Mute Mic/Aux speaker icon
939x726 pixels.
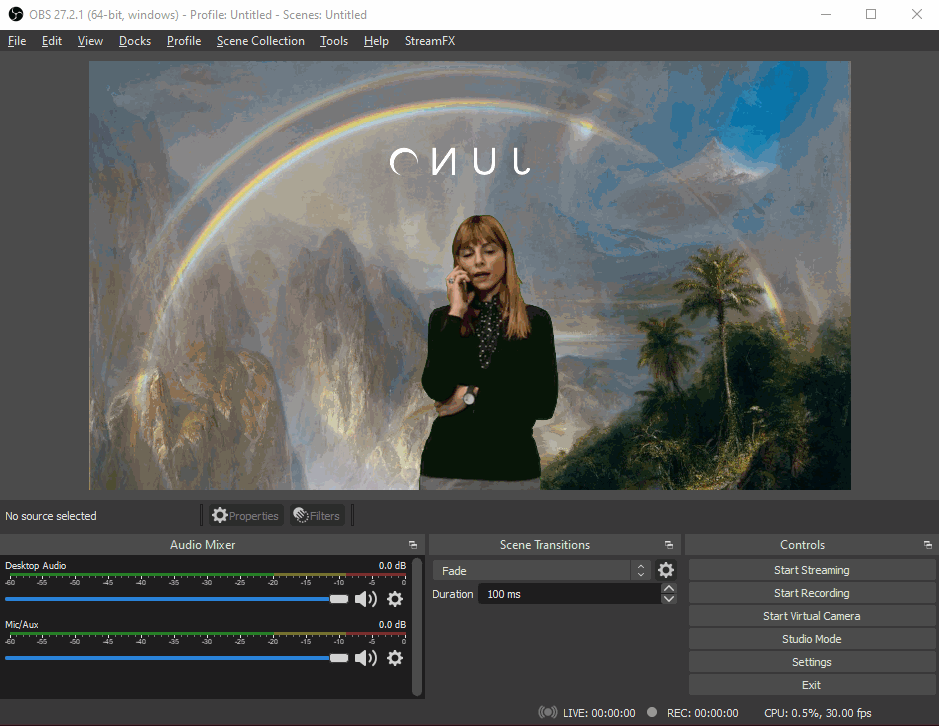[365, 658]
